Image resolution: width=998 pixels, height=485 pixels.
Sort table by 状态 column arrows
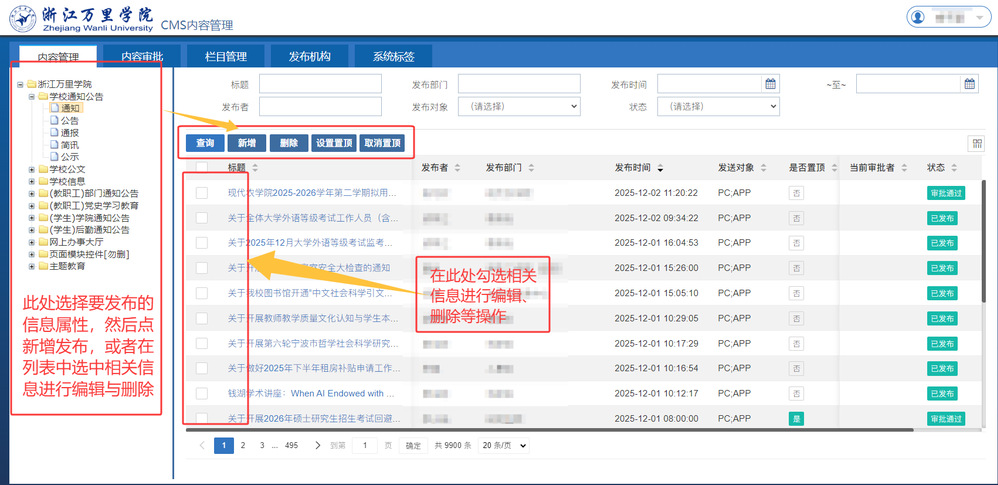[955, 168]
